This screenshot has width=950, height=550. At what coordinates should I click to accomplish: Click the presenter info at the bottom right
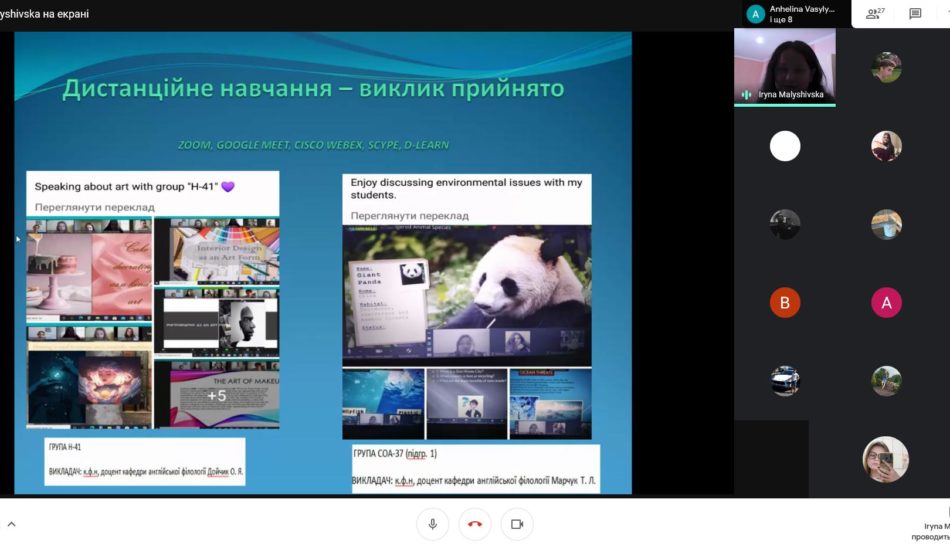coord(930,530)
